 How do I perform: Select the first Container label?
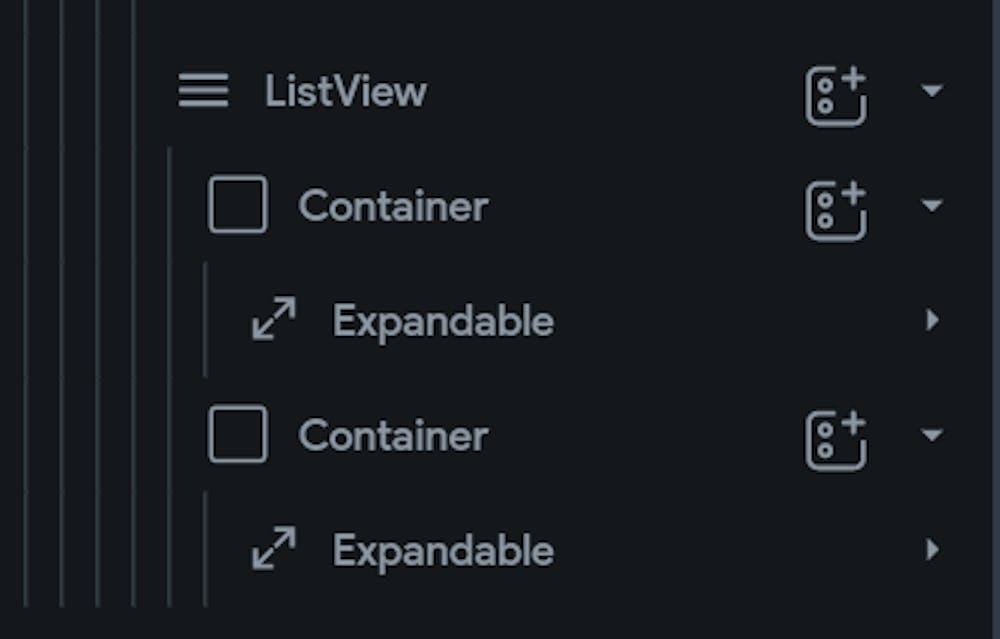[x=393, y=206]
